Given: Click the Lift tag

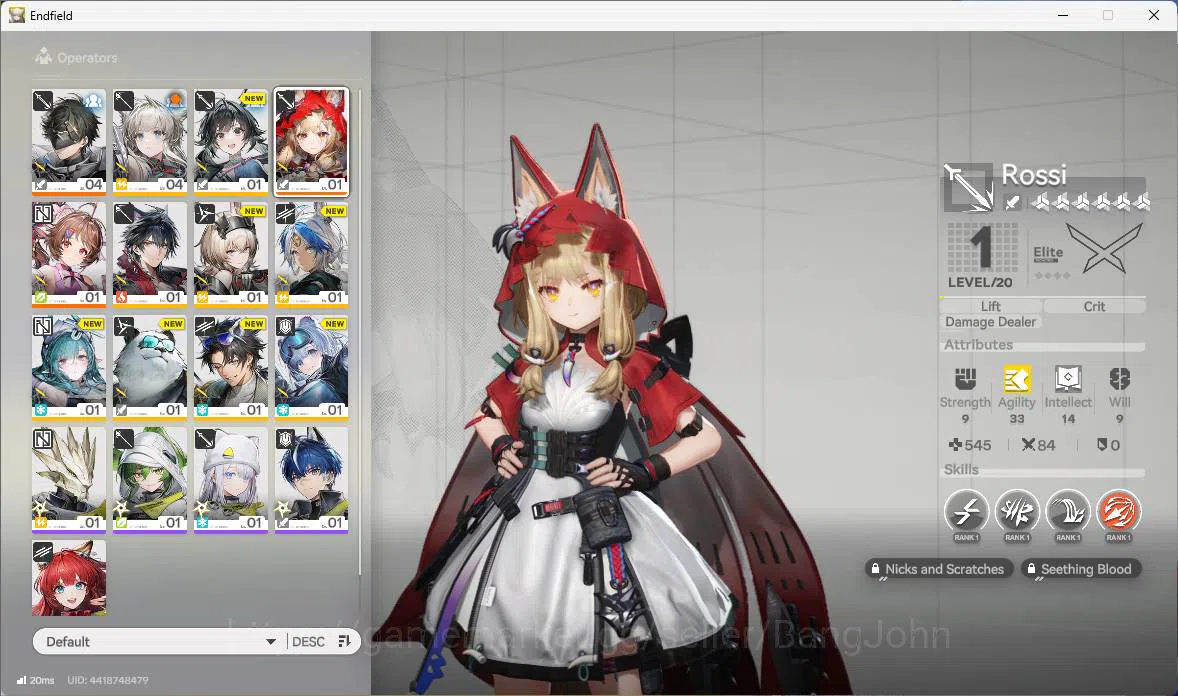Looking at the screenshot, I should point(991,306).
